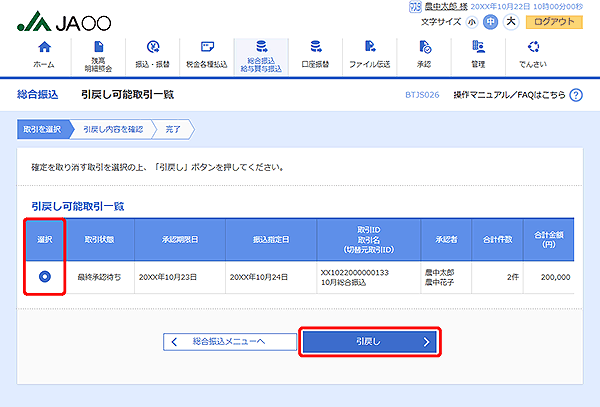Click screen ID BTJS026

[x=422, y=95]
